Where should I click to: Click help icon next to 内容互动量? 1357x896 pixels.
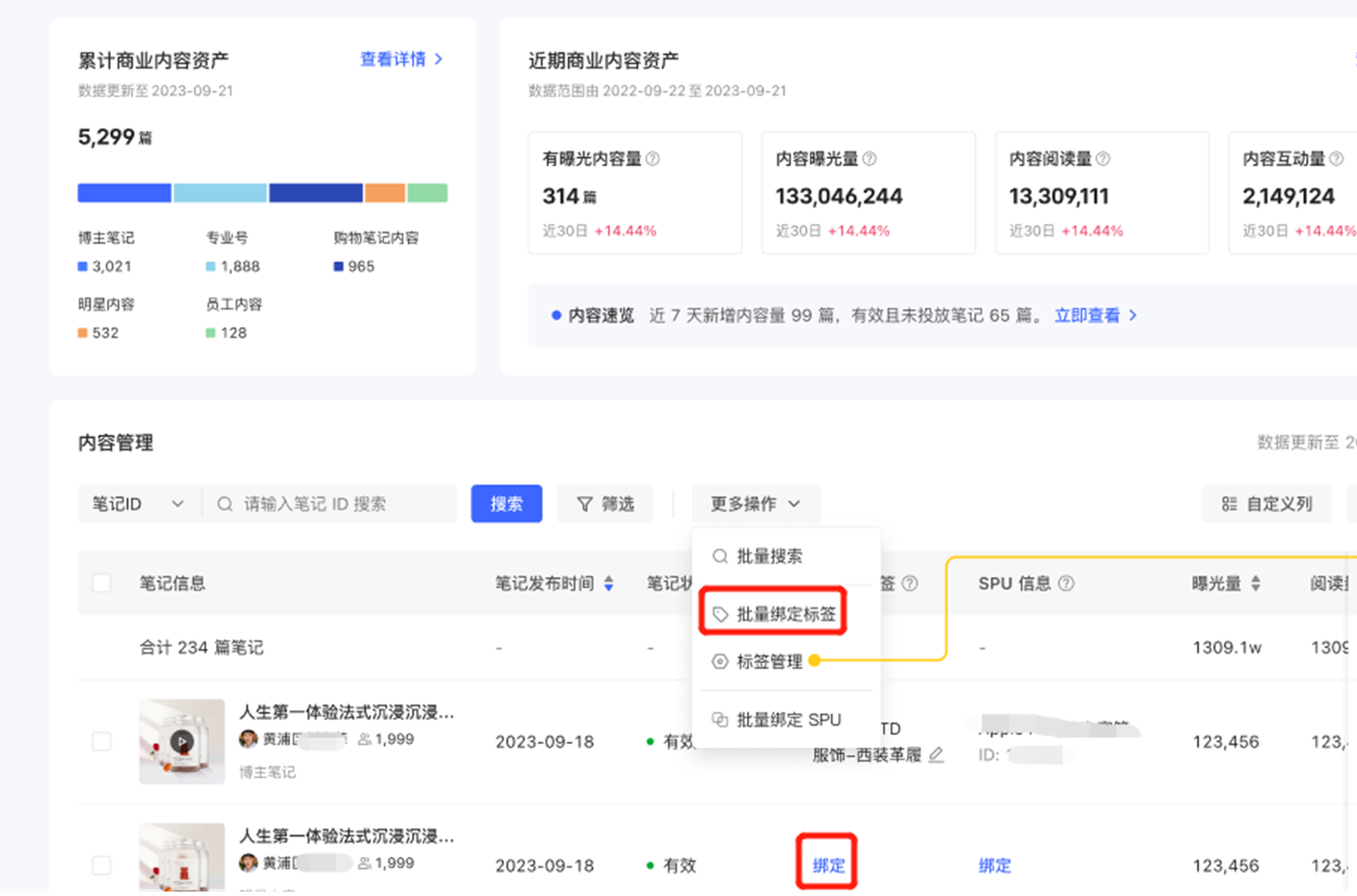(1336, 159)
